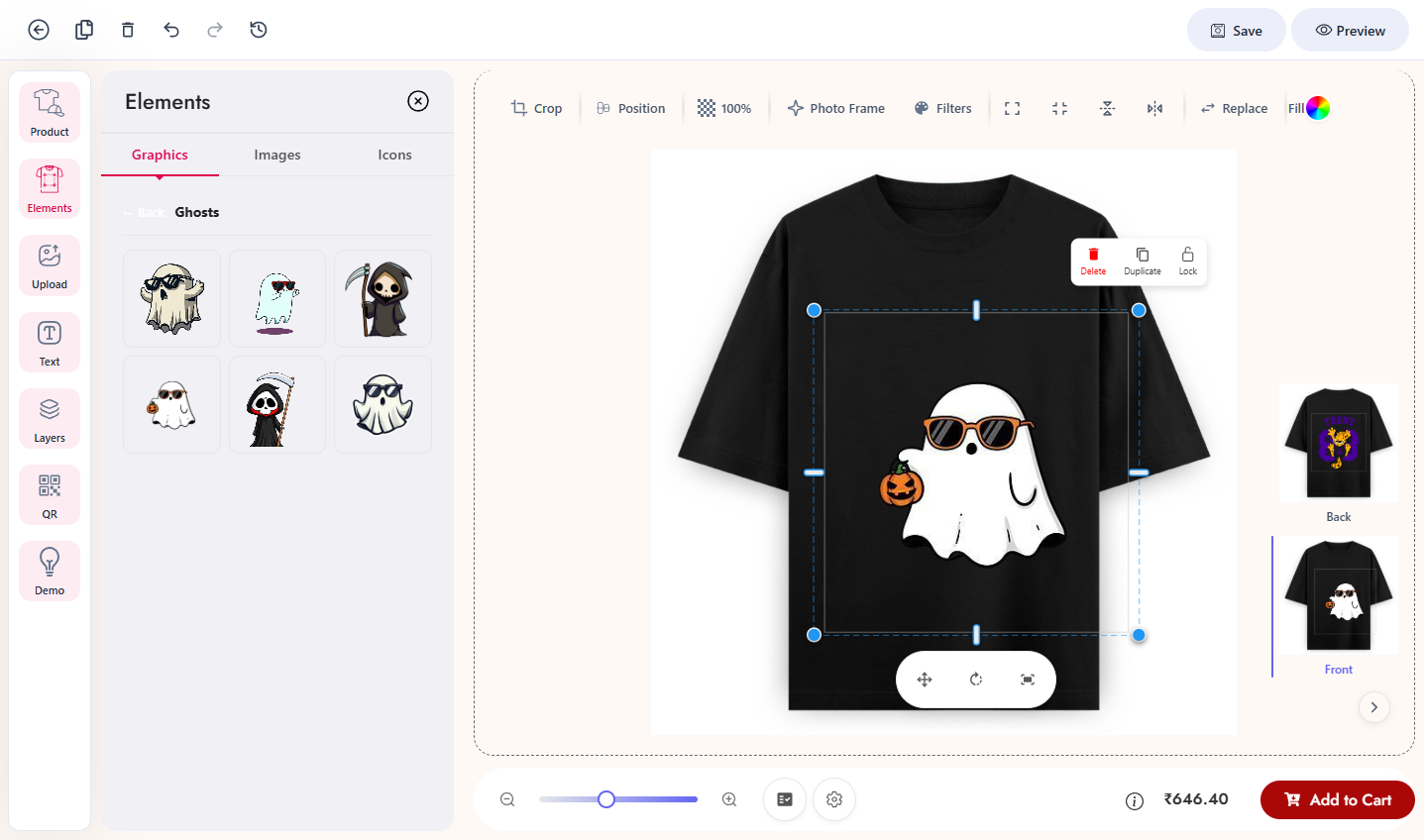This screenshot has height=840, width=1424.
Task: Click the notes checklist round button
Action: click(x=785, y=799)
